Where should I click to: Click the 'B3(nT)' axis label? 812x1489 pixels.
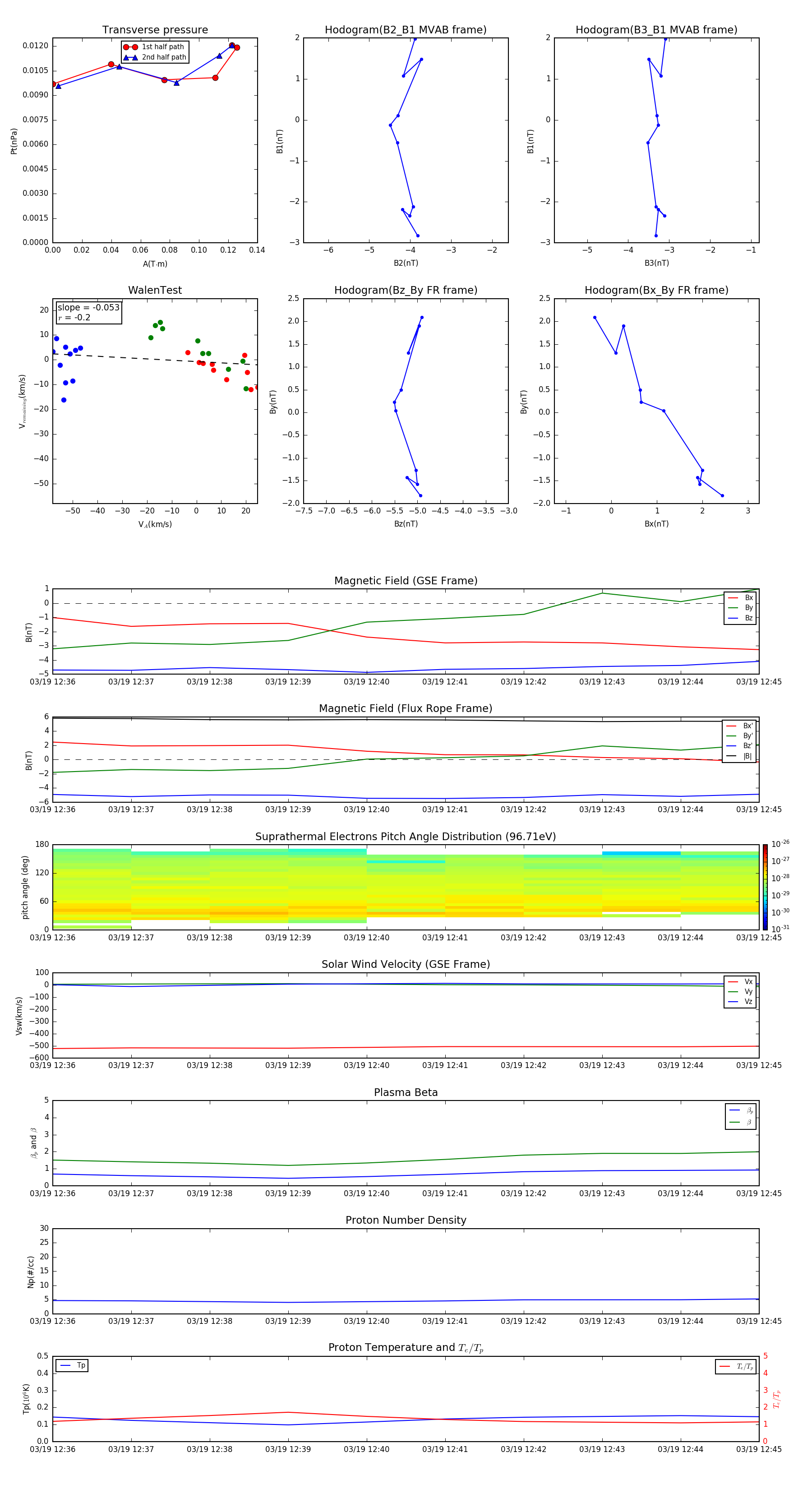click(x=656, y=263)
